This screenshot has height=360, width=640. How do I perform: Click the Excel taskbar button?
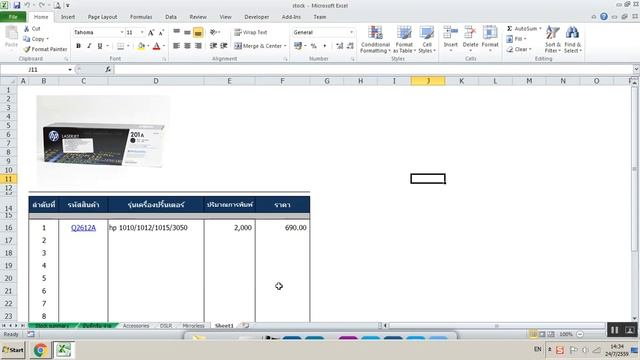click(x=64, y=350)
